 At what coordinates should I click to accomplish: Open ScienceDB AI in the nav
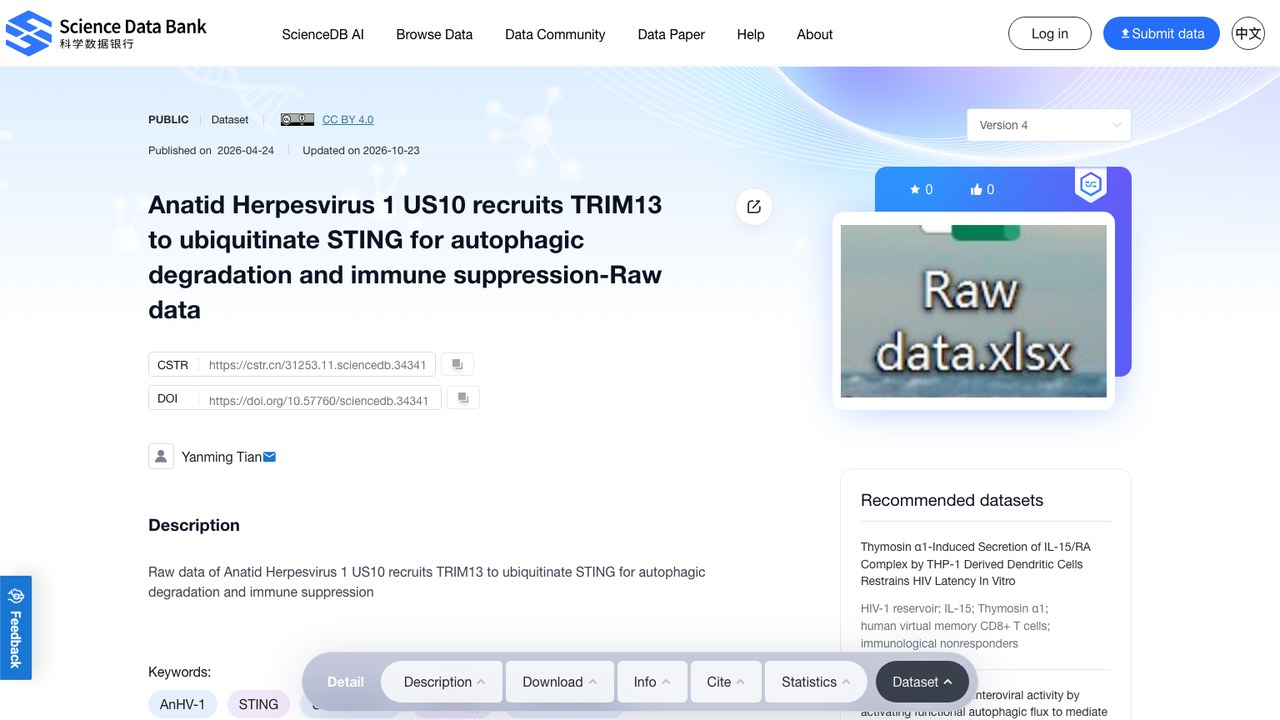pos(323,34)
